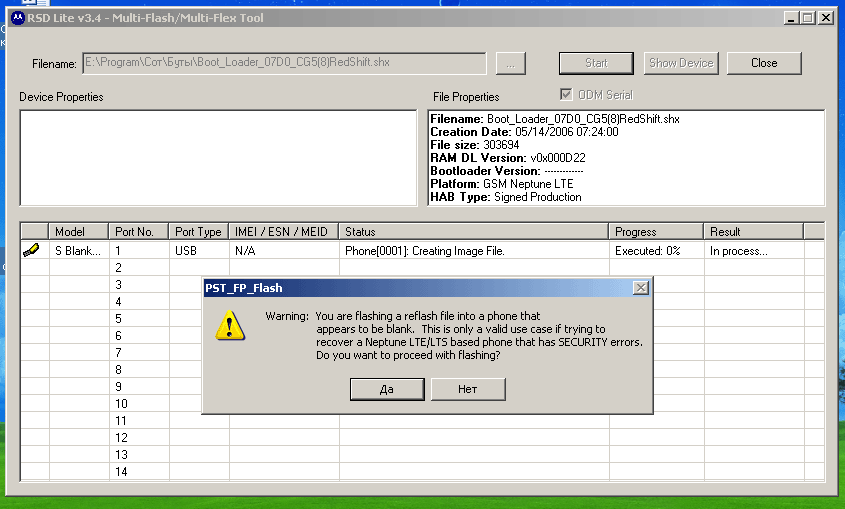Click the Filename path input field
Screen dimensions: 845x509
(285, 63)
